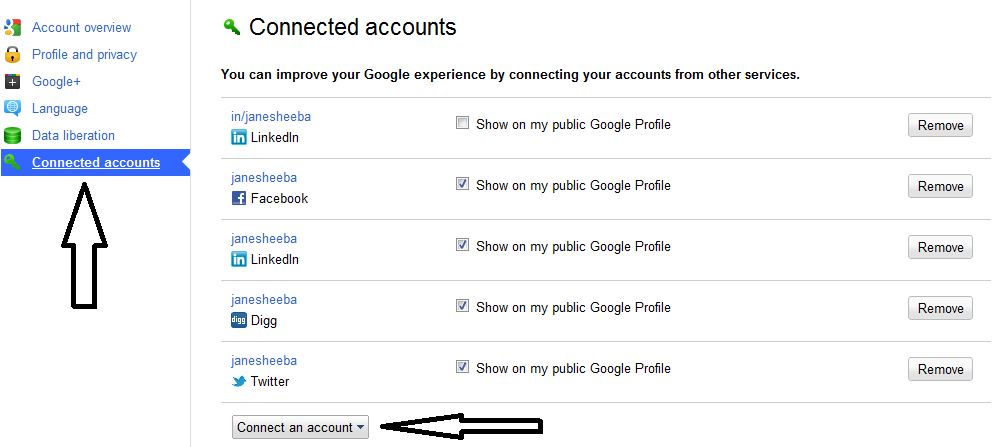Enable public profile for in/janesheeba LinkedIn
Screen dimensions: 998x447
(x=462, y=124)
